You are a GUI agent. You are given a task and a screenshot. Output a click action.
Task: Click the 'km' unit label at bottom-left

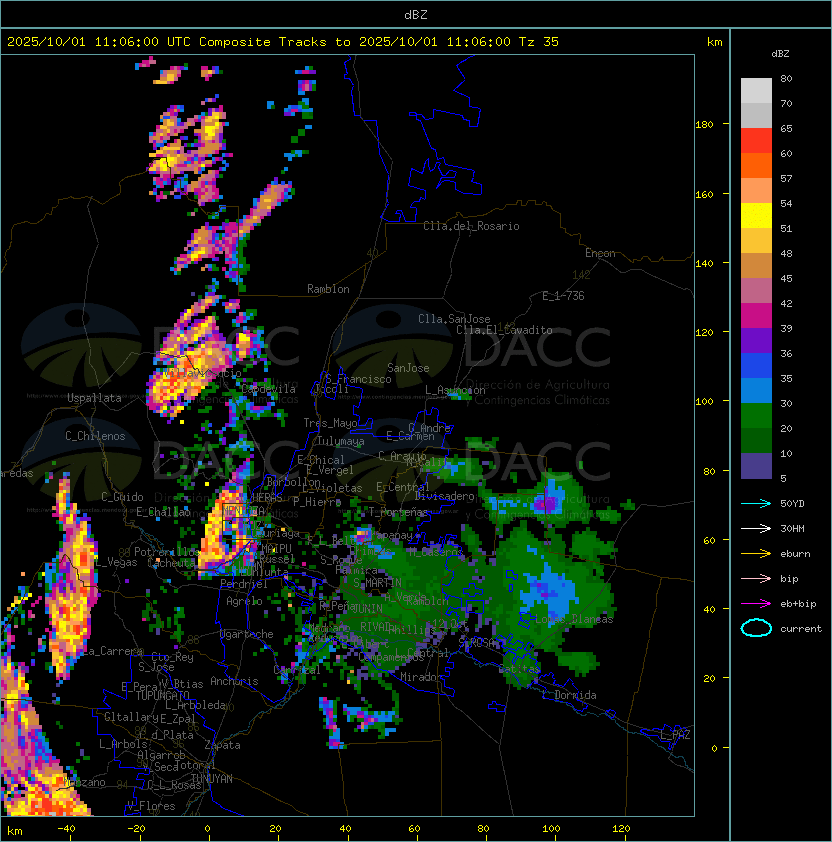[x=15, y=831]
